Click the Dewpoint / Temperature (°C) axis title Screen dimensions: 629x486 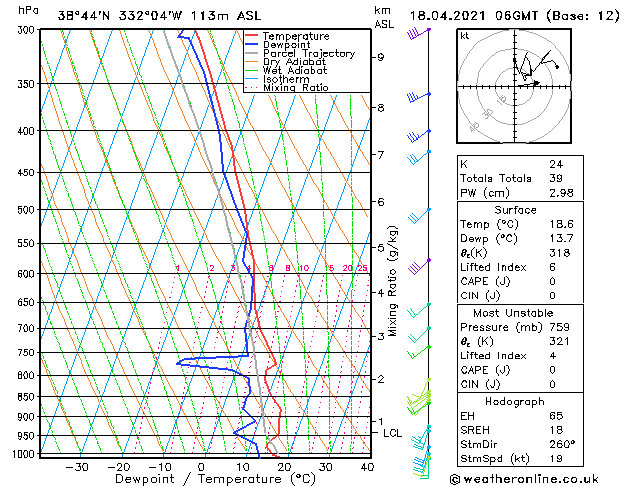click(215, 479)
